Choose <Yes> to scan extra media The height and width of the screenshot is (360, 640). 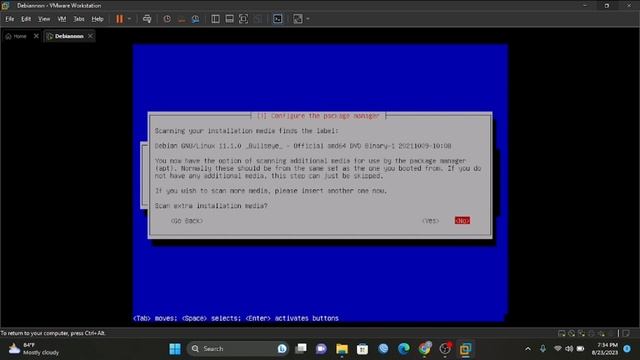[x=431, y=221]
